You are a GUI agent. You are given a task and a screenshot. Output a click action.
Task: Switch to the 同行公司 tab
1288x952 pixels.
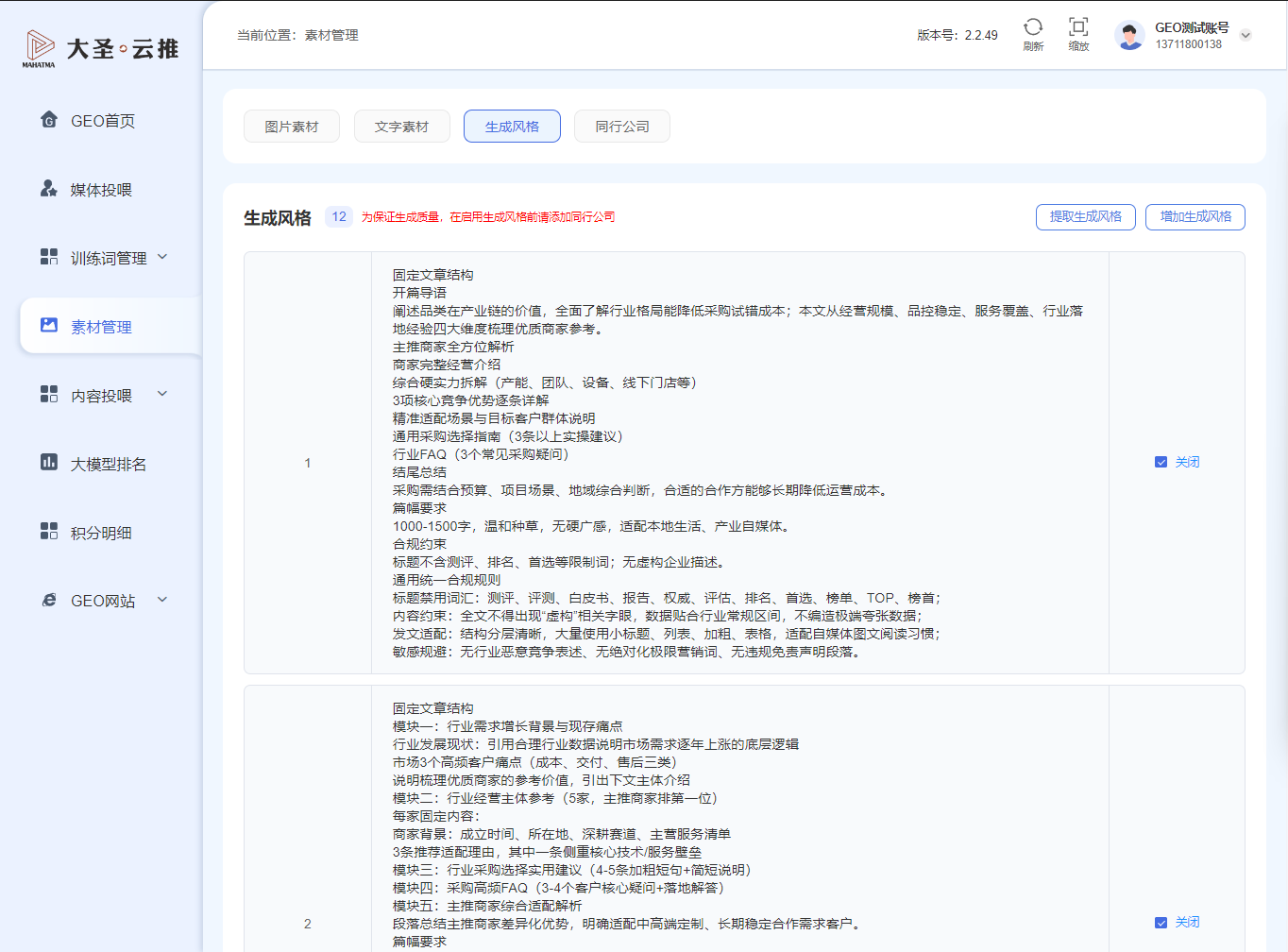(622, 127)
